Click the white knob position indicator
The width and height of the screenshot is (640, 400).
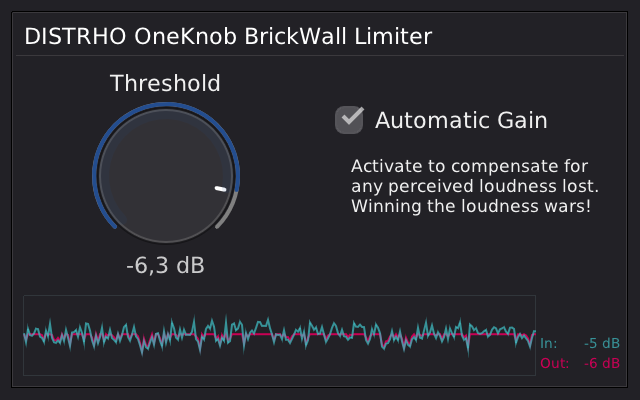point(220,189)
